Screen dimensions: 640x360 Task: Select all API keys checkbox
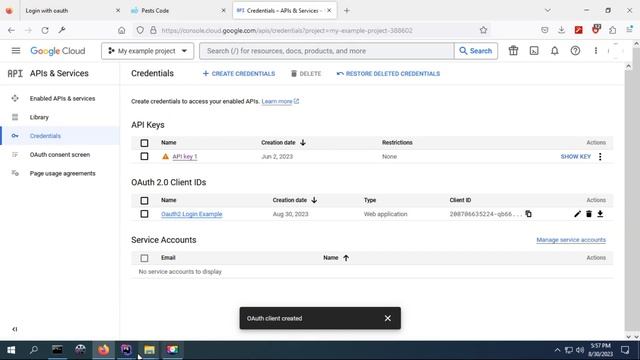pos(144,143)
